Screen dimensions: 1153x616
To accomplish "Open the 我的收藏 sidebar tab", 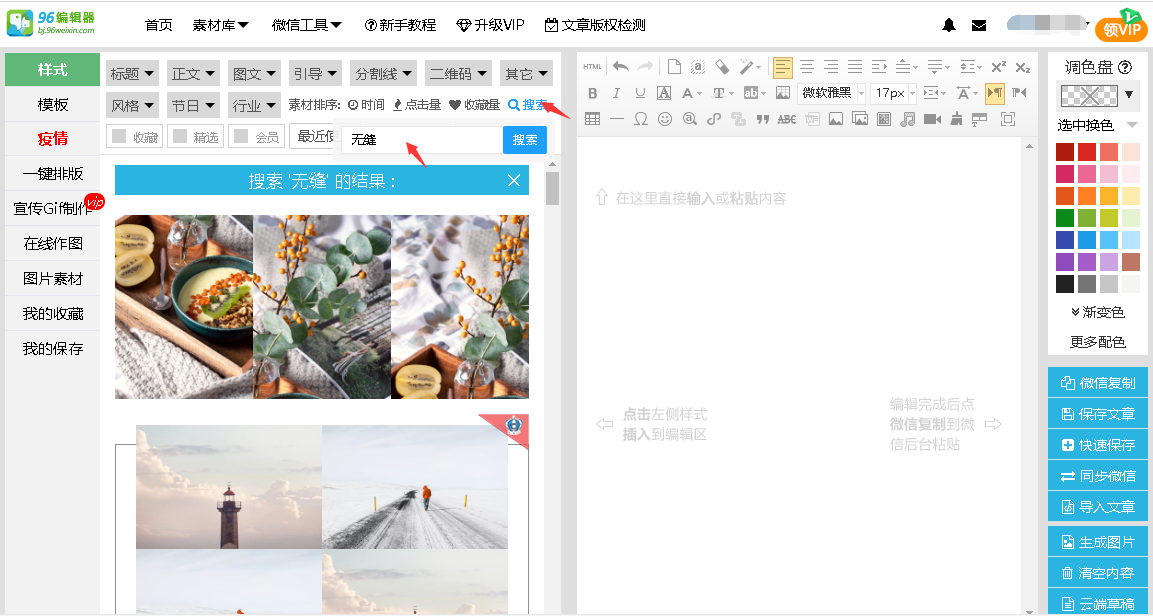I will tap(53, 314).
